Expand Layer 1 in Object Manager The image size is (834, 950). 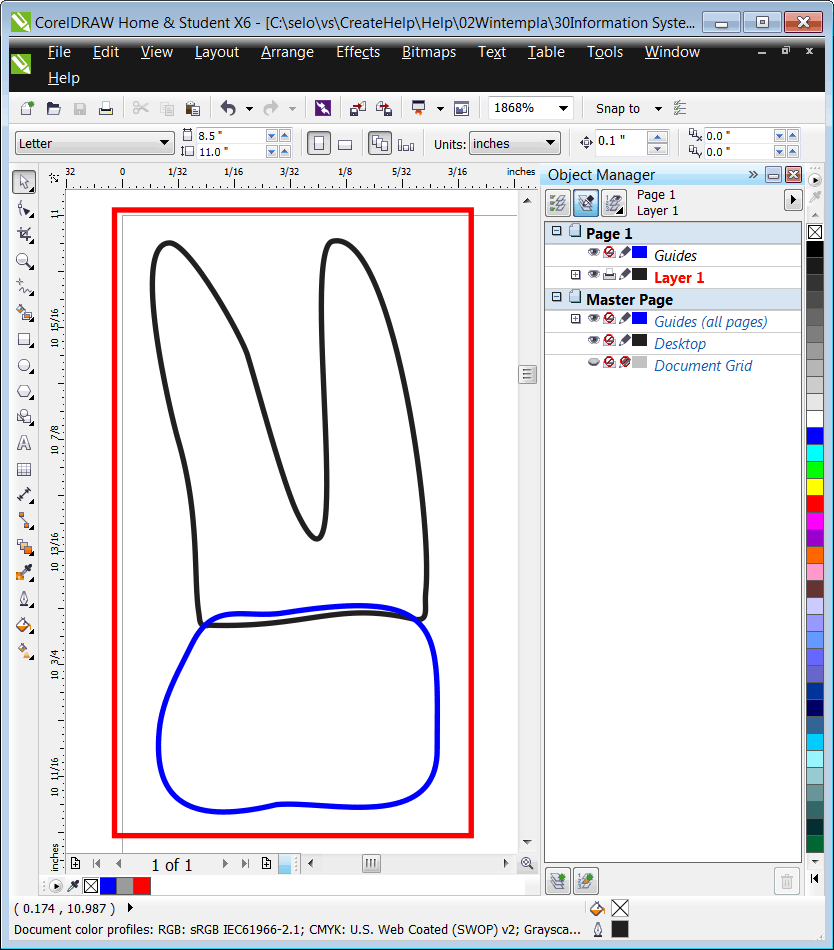(x=575, y=275)
